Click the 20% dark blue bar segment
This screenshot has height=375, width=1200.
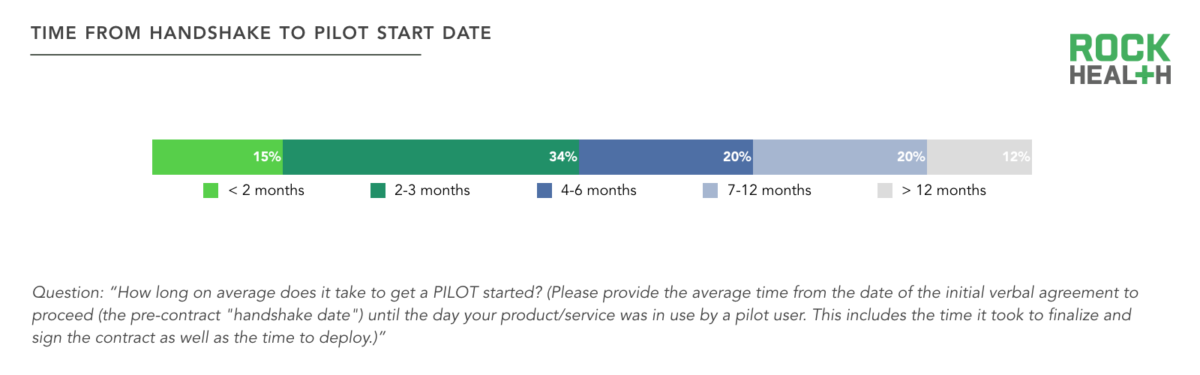click(667, 157)
